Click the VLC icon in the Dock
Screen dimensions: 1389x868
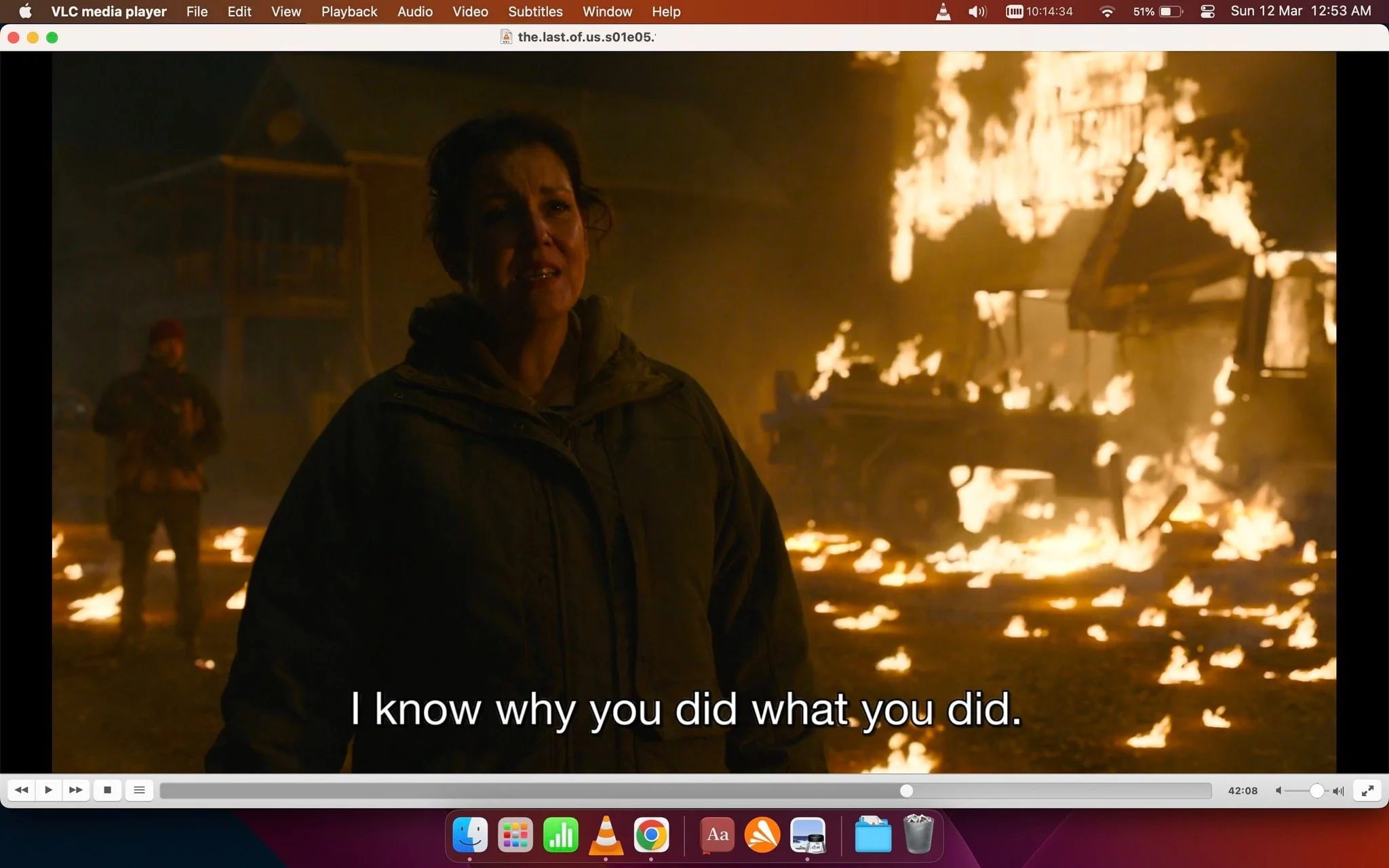click(x=606, y=835)
